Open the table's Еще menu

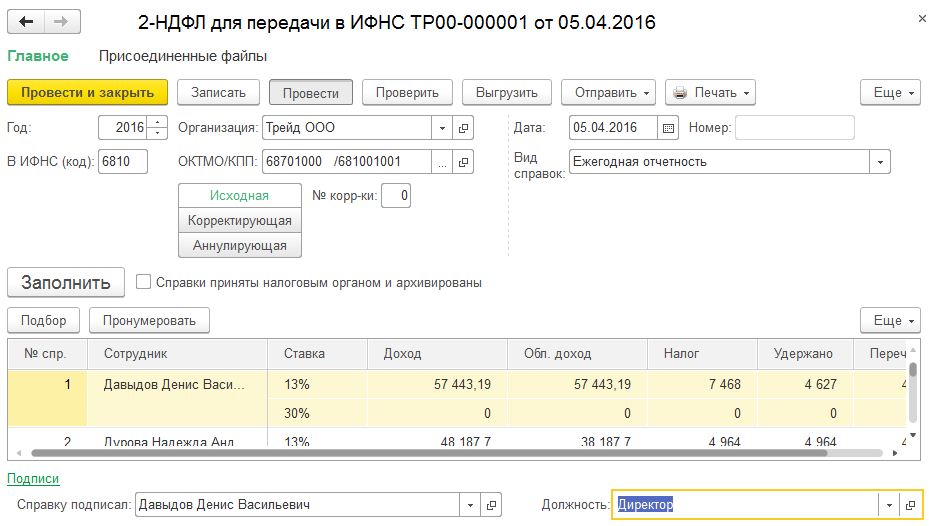coord(890,320)
